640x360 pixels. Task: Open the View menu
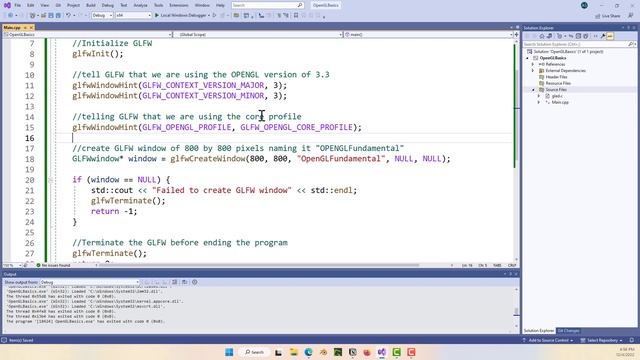[44, 5]
